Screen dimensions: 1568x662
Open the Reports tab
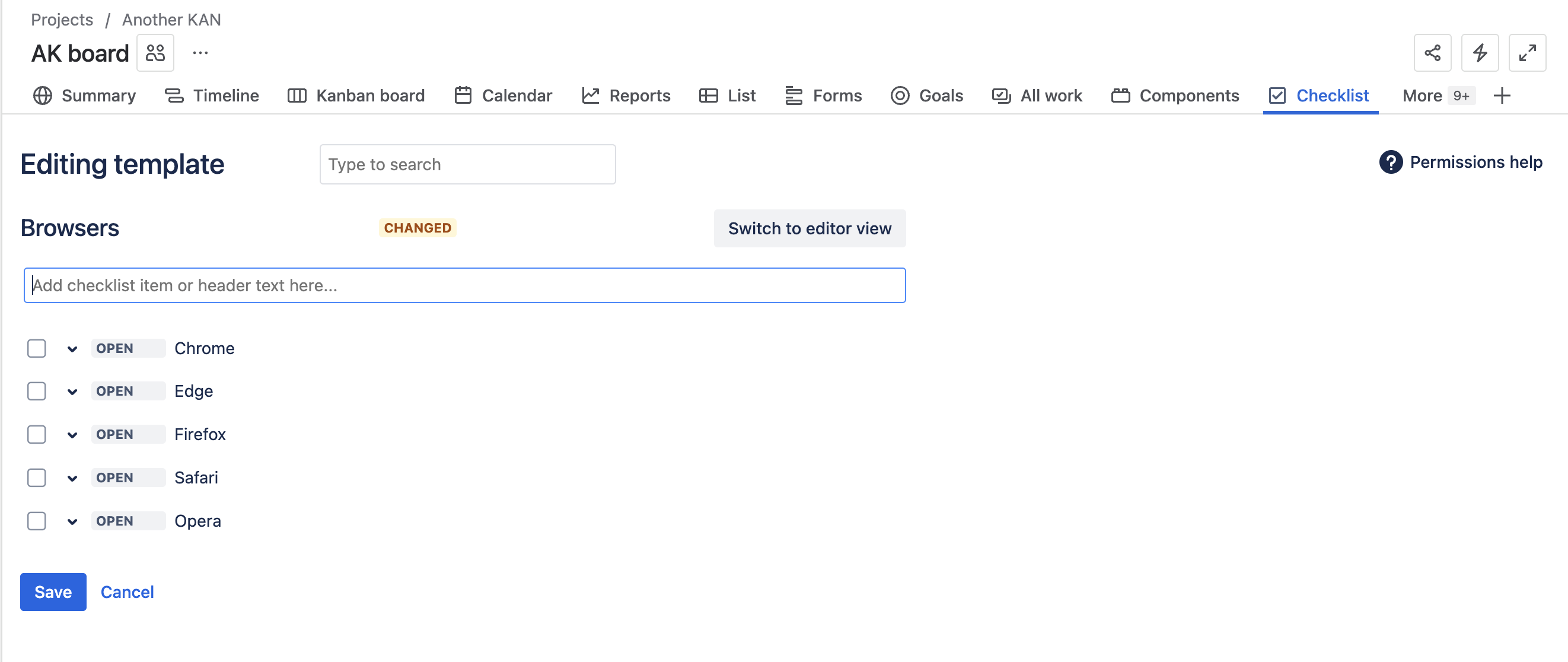626,96
